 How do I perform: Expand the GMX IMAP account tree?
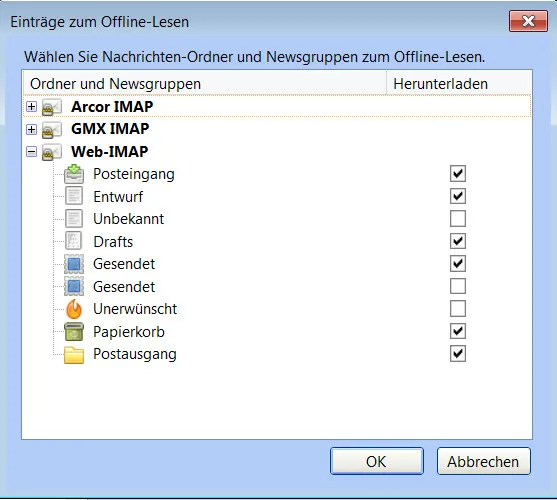32,129
